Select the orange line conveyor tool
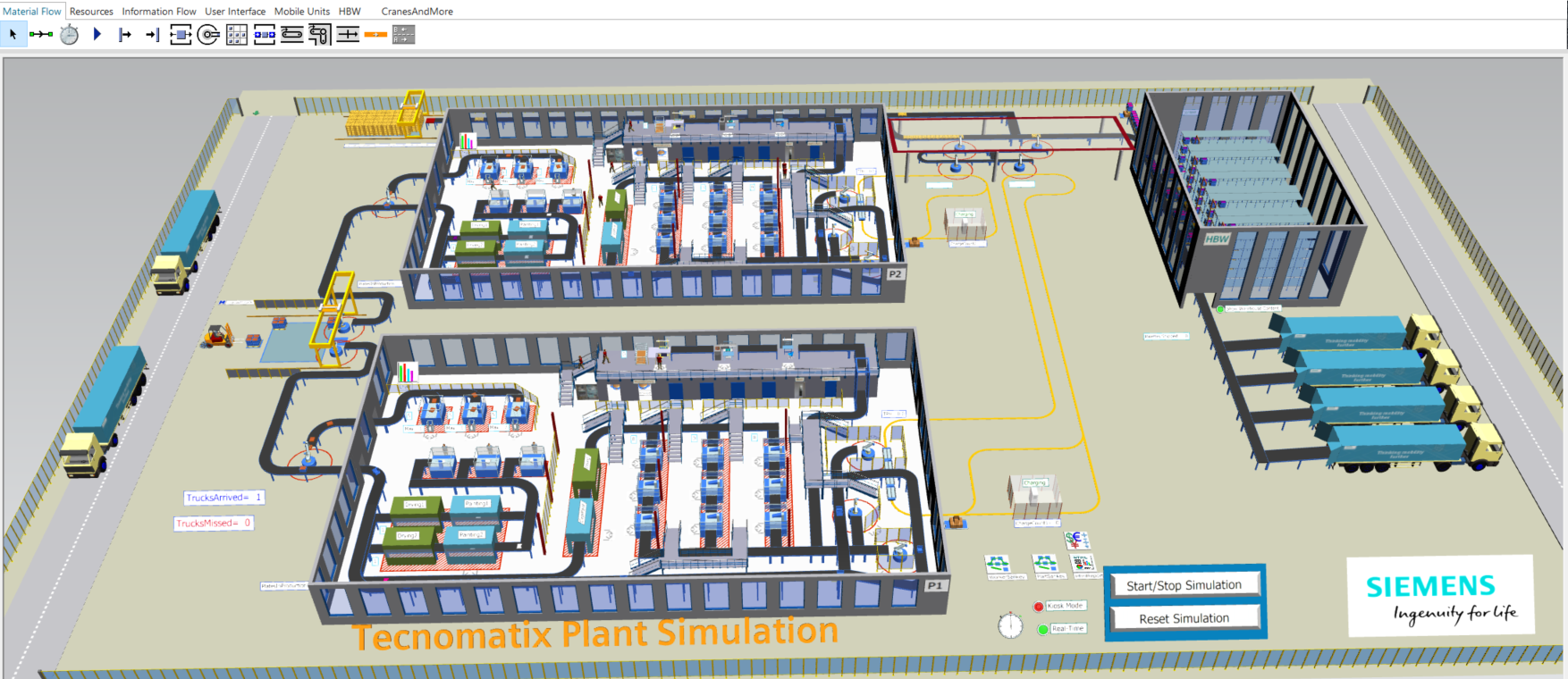 [x=375, y=35]
